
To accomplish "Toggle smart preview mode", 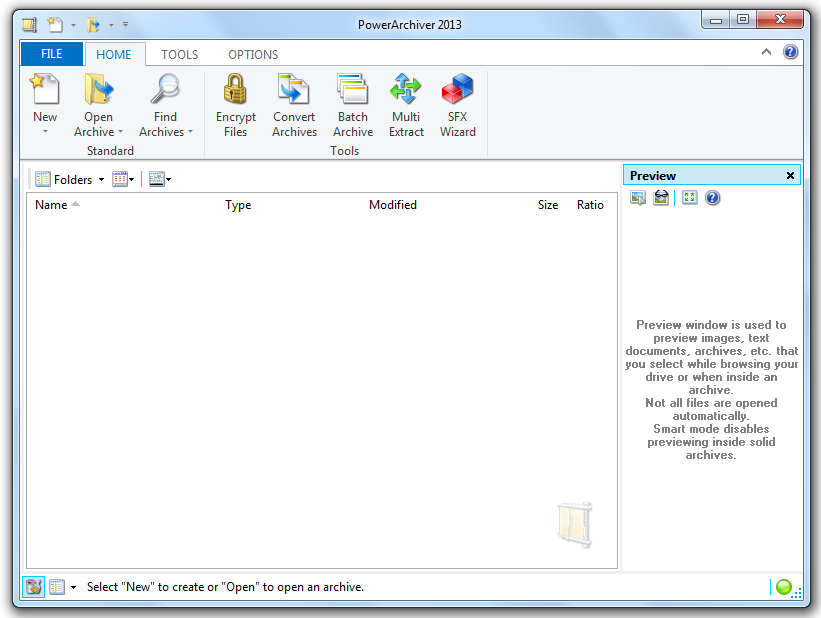I will coord(660,197).
